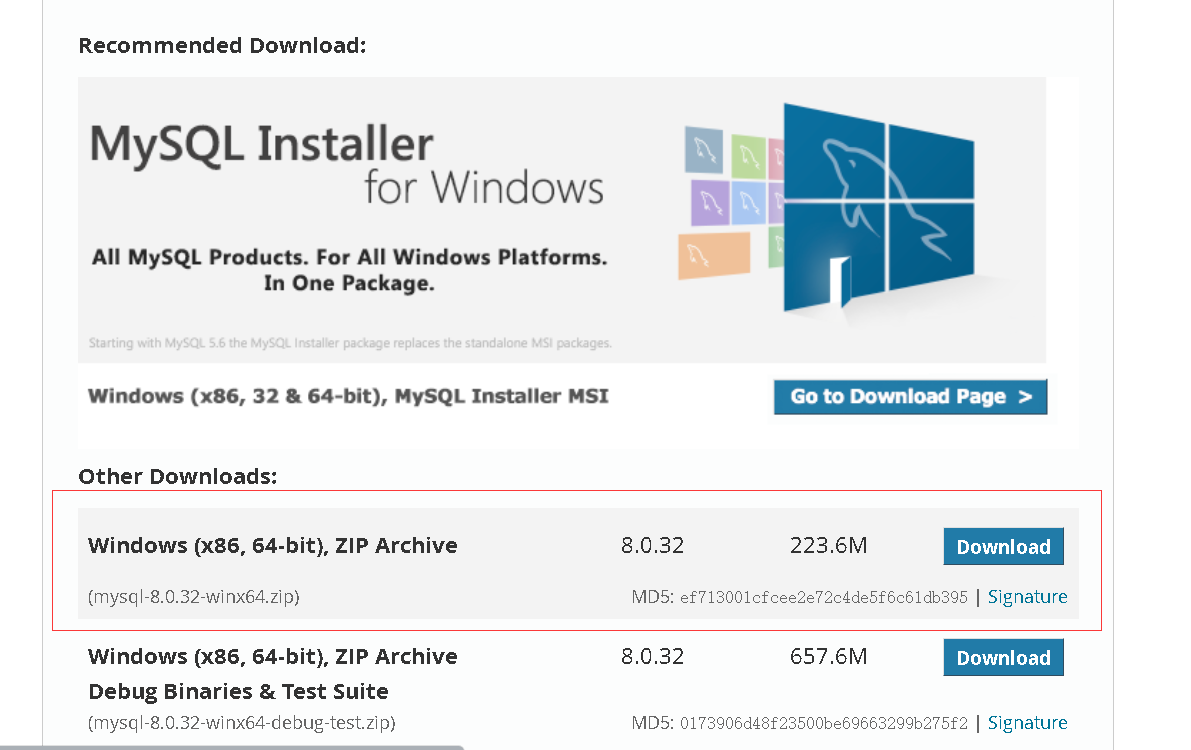Click filename text (mysql-8.0.32-winx64-debug-test.zip)
Viewport: 1191px width, 750px height.
pos(242,722)
